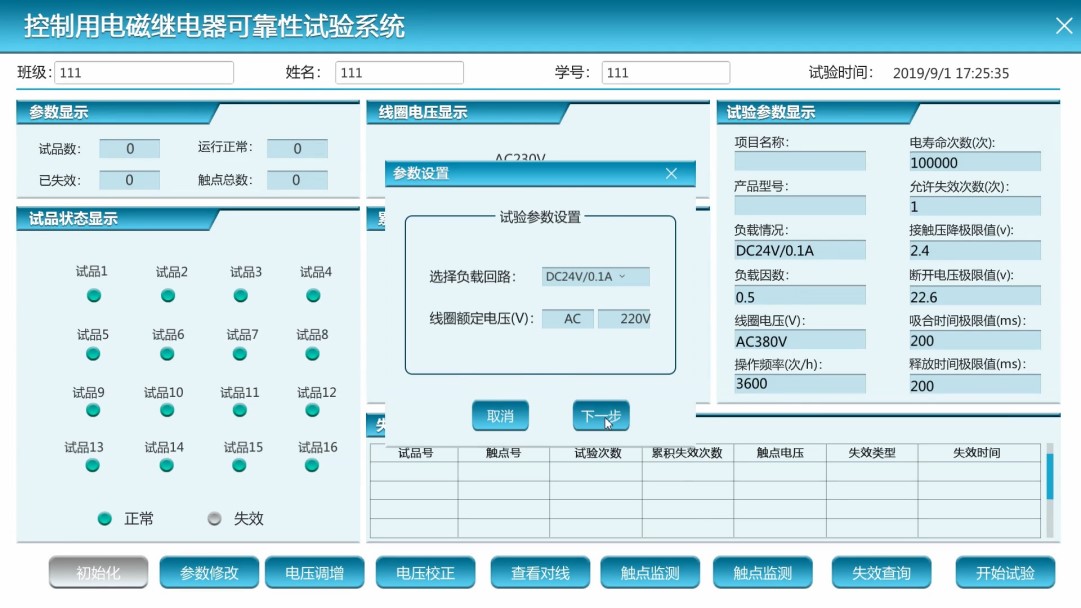Click the 姓名 input field

[399, 72]
